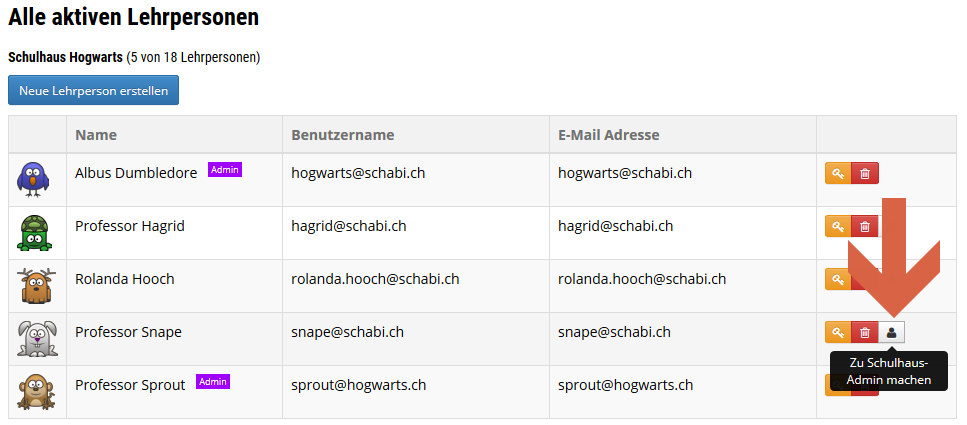
Task: Click key icon for Rolanda Hooch
Action: 837,279
